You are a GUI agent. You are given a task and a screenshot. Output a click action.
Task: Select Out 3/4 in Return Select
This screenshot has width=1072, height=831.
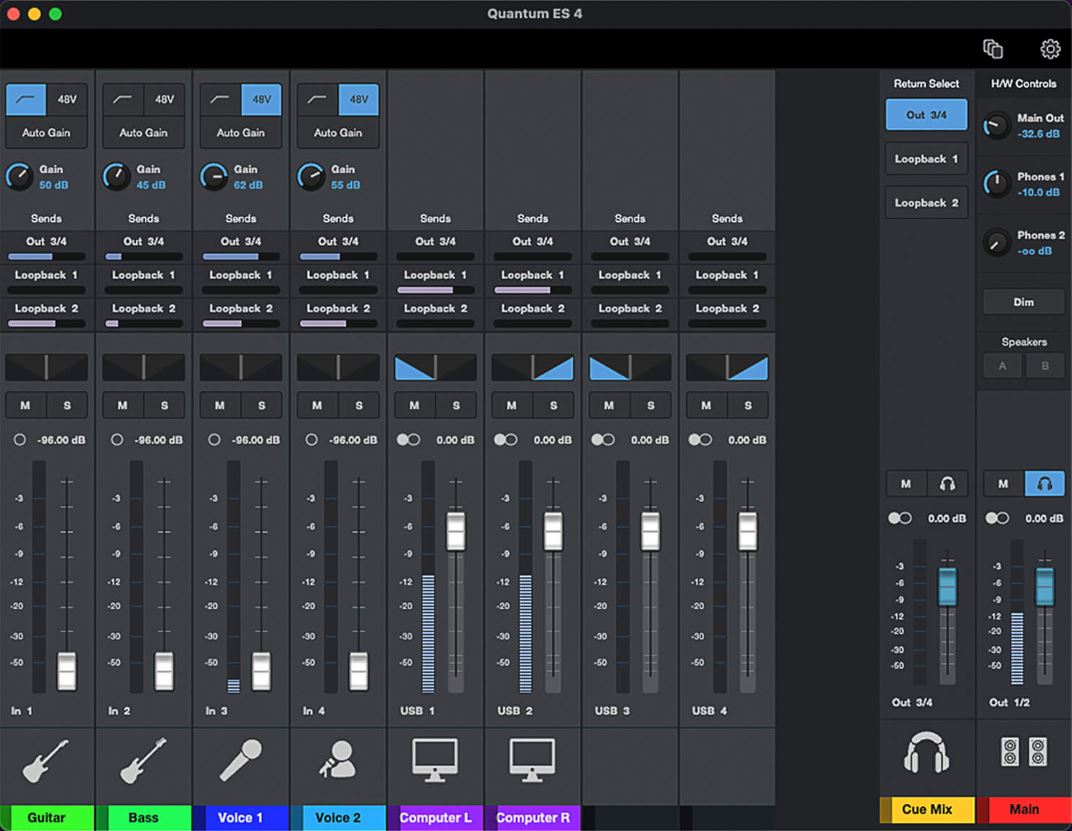tap(926, 115)
